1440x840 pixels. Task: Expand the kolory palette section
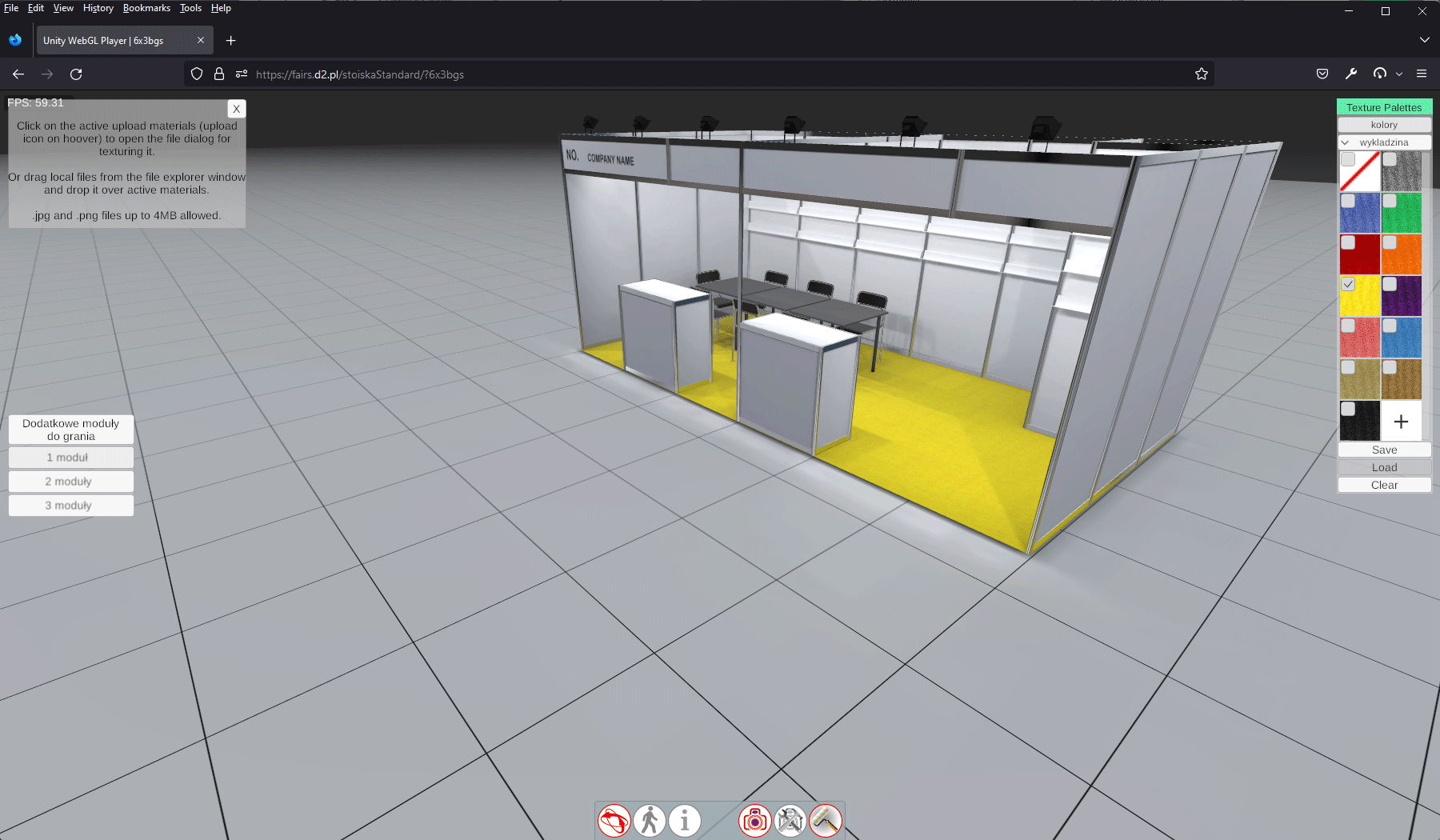tap(1384, 125)
